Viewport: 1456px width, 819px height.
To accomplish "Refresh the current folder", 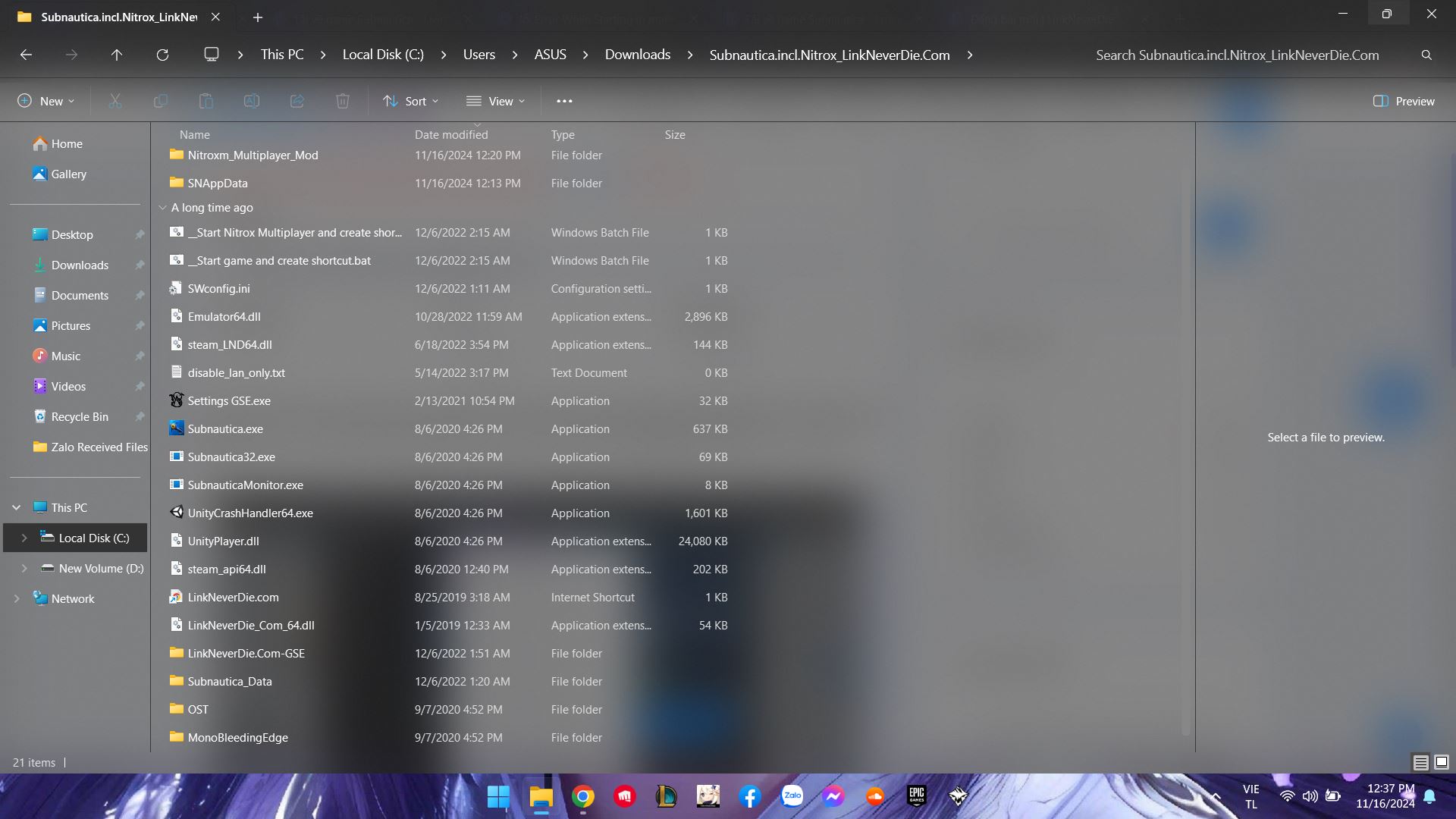I will [162, 54].
